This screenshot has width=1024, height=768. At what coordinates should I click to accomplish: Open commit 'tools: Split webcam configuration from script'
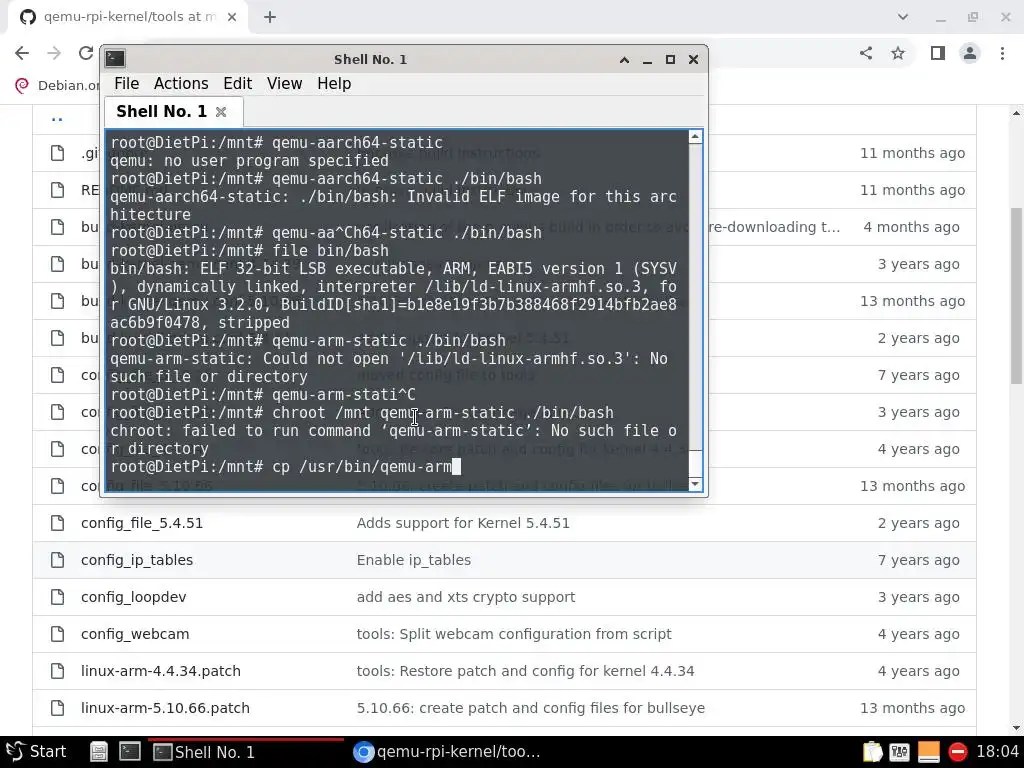coord(514,634)
